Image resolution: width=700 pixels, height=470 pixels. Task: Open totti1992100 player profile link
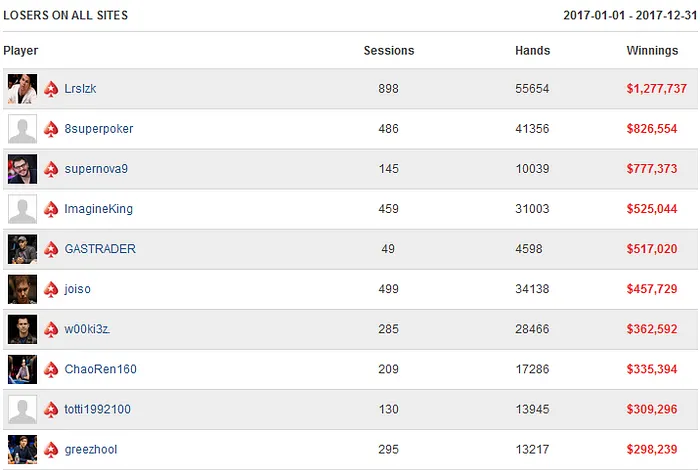(x=97, y=409)
